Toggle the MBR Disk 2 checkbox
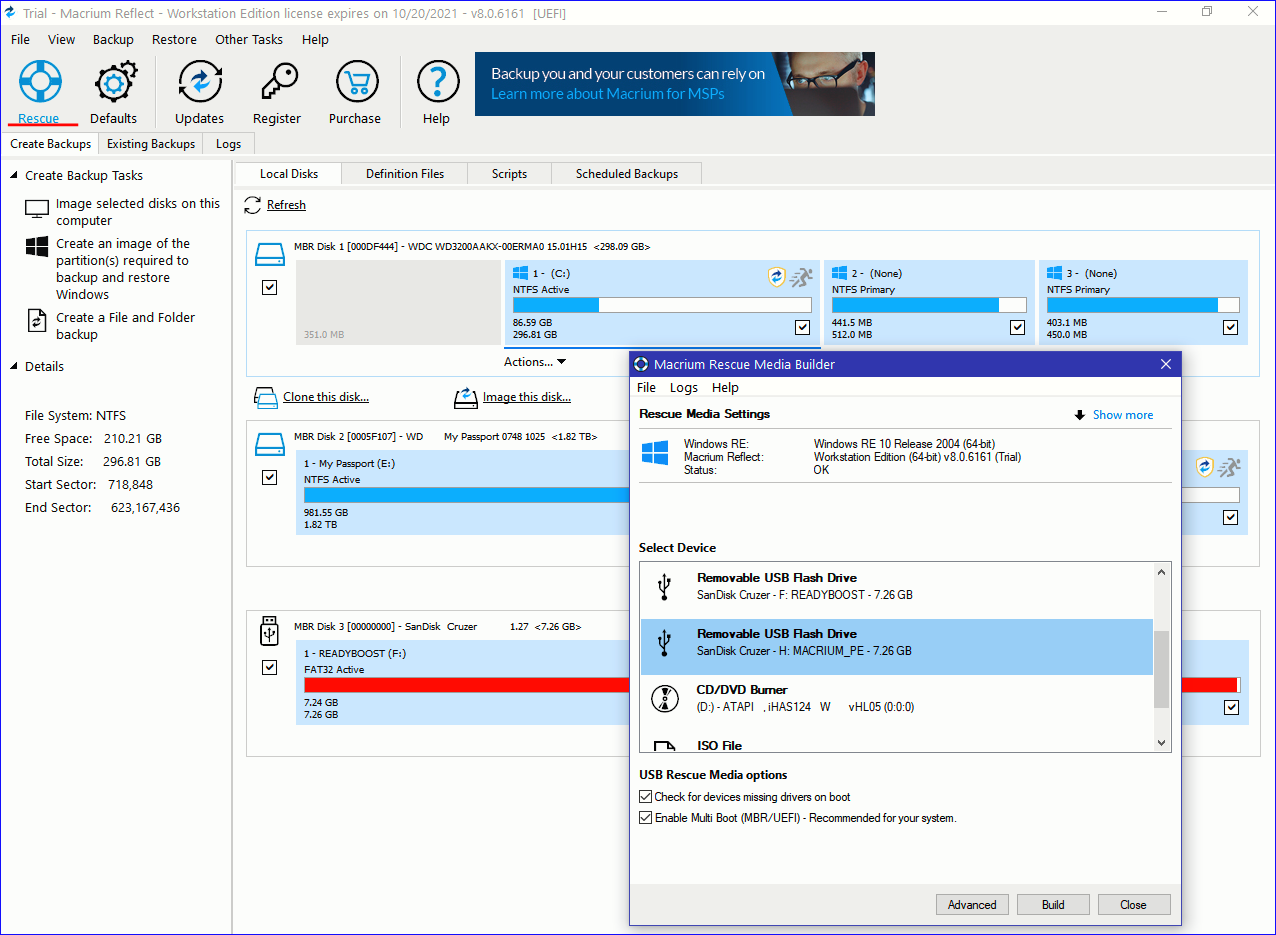1276x935 pixels. coord(269,477)
